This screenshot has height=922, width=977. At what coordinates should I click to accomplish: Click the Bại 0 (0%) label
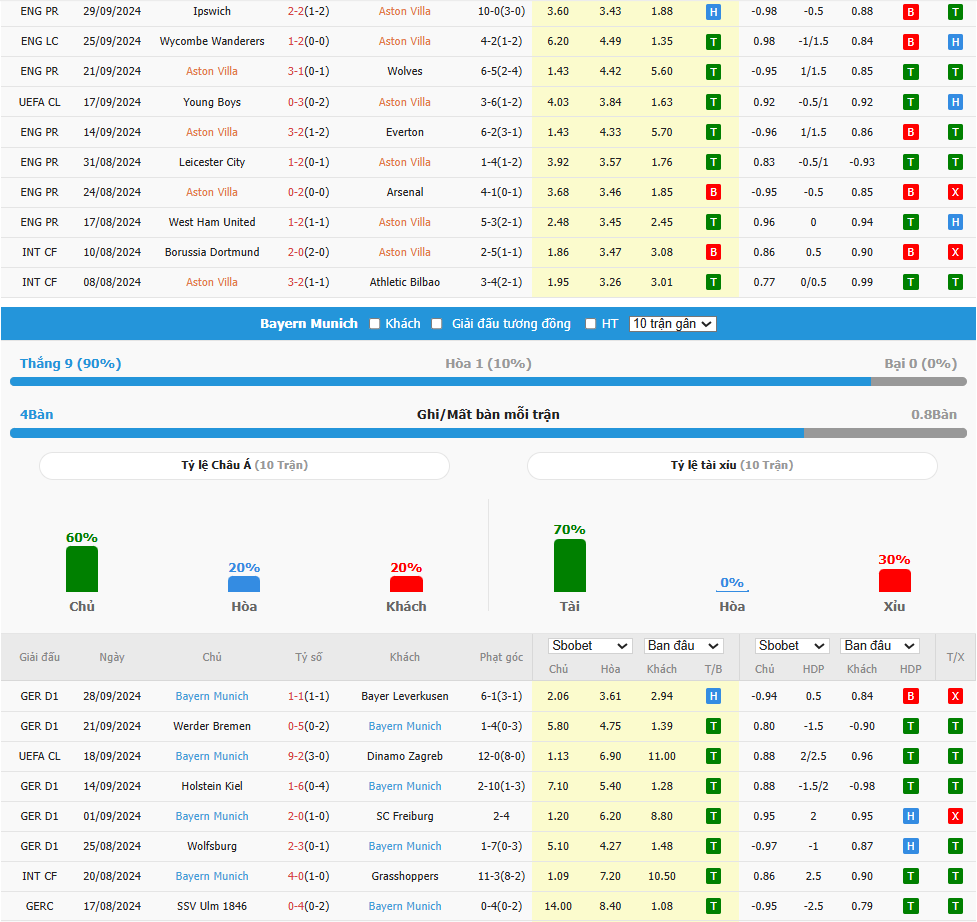(921, 364)
